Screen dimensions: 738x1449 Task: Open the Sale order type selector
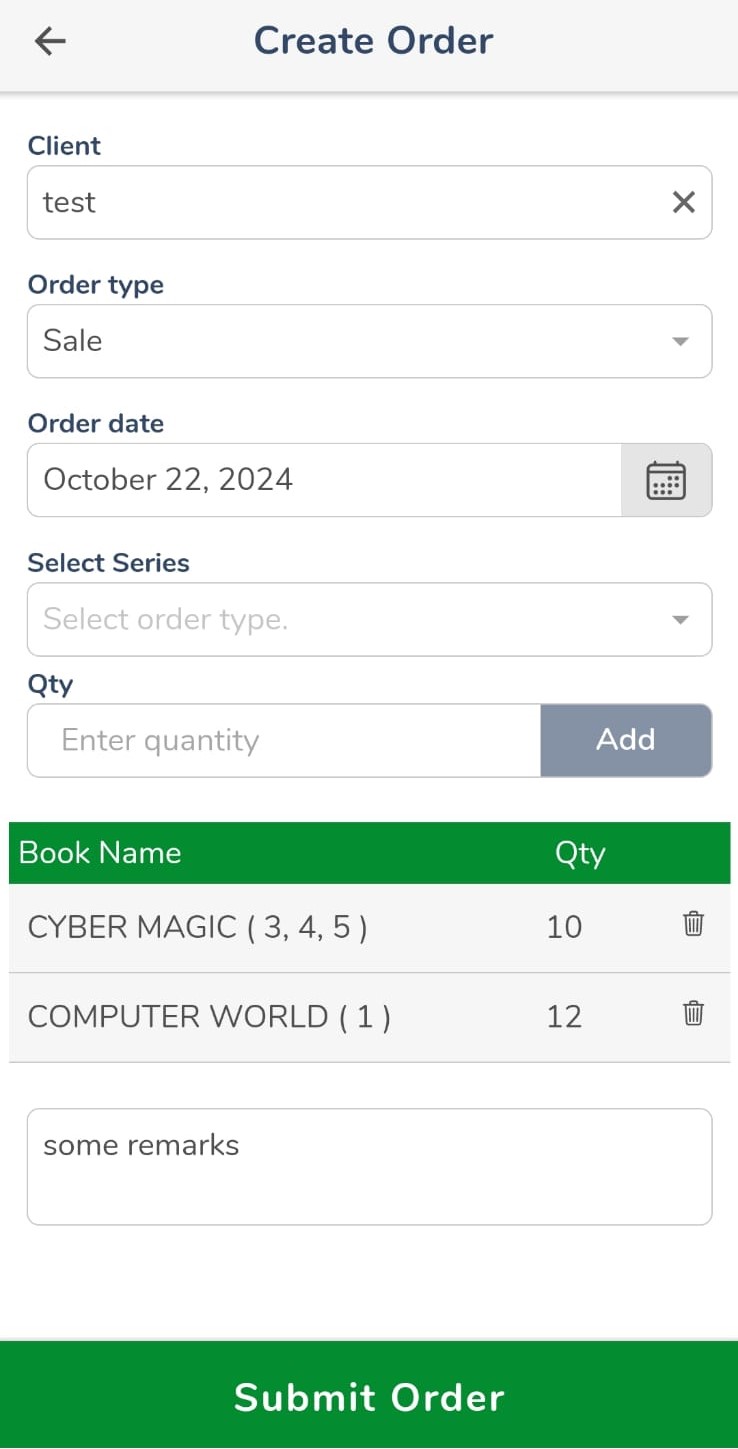point(370,341)
